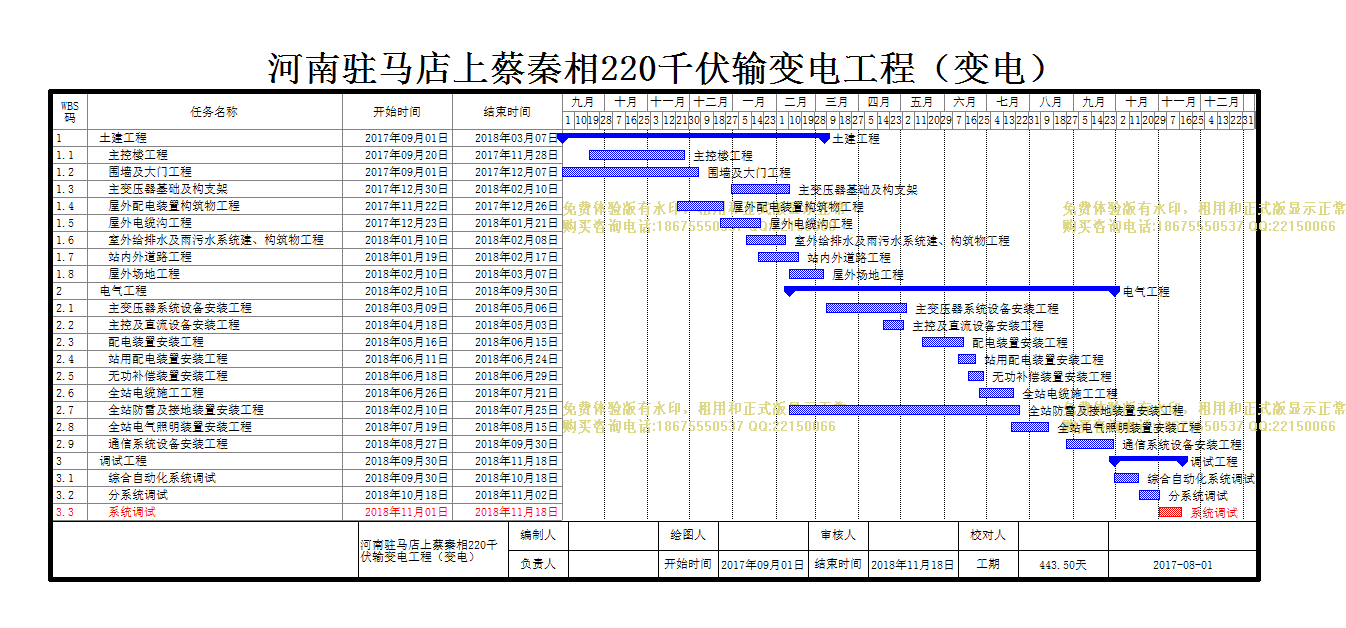Select the 土建工程 summary bar

(694, 138)
